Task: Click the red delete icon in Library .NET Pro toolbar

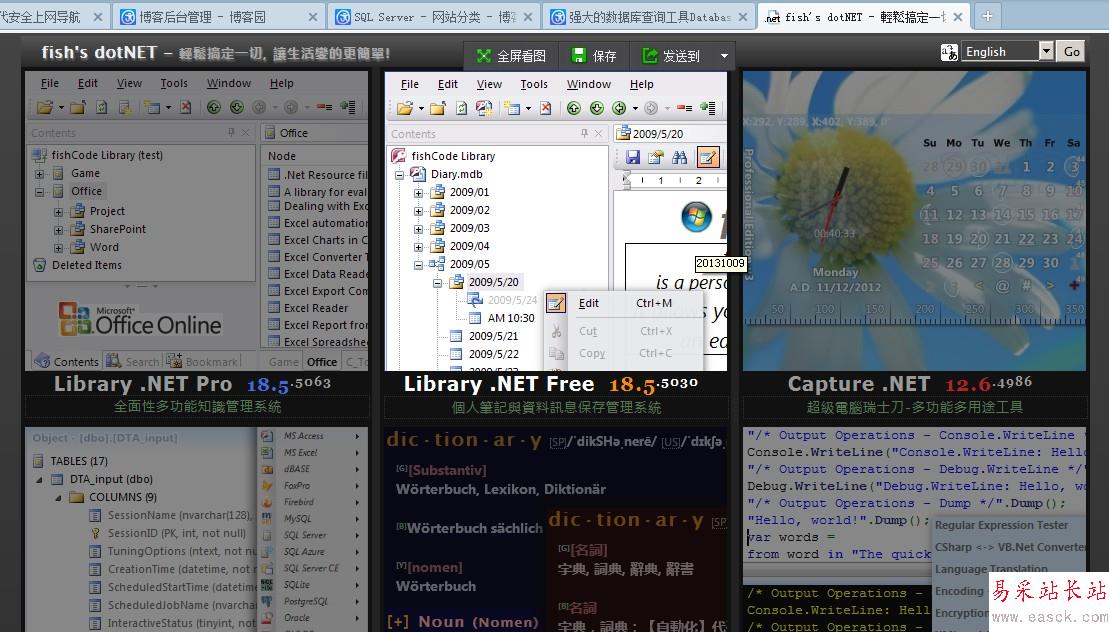Action: tap(185, 107)
